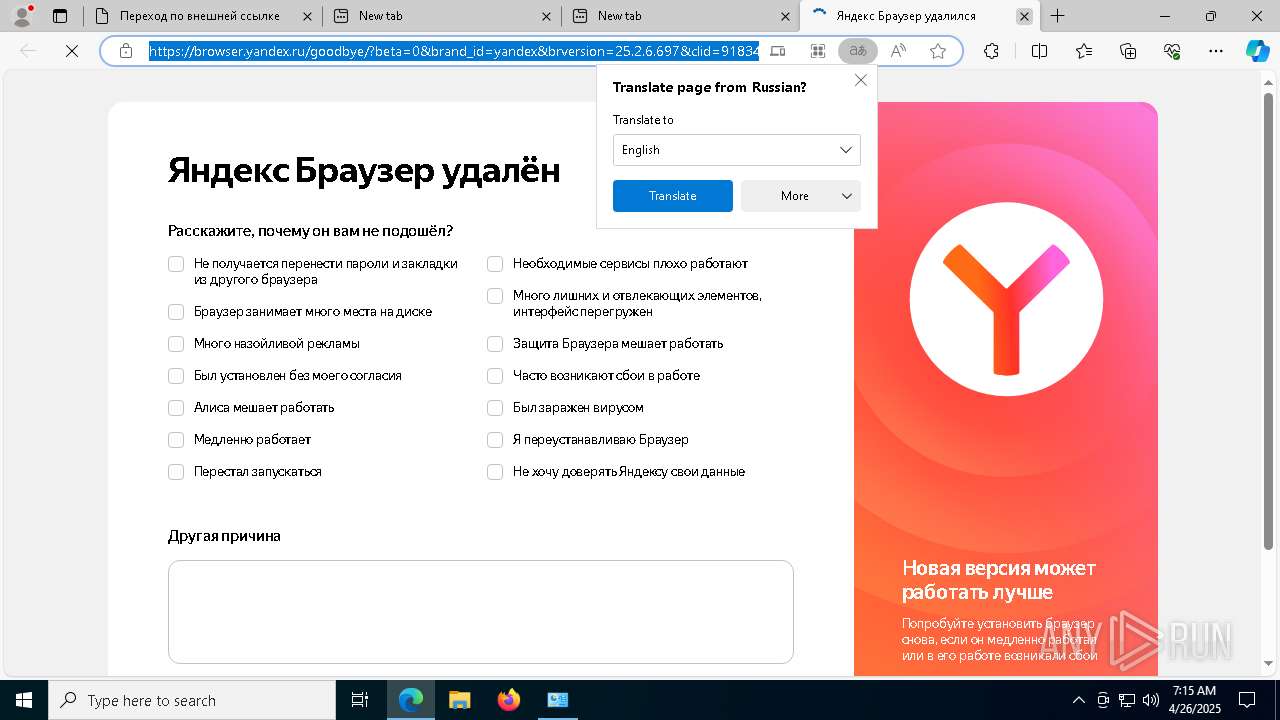Open Browser essentials heart icon
Viewport: 1280px width, 720px height.
pyautogui.click(x=1172, y=51)
